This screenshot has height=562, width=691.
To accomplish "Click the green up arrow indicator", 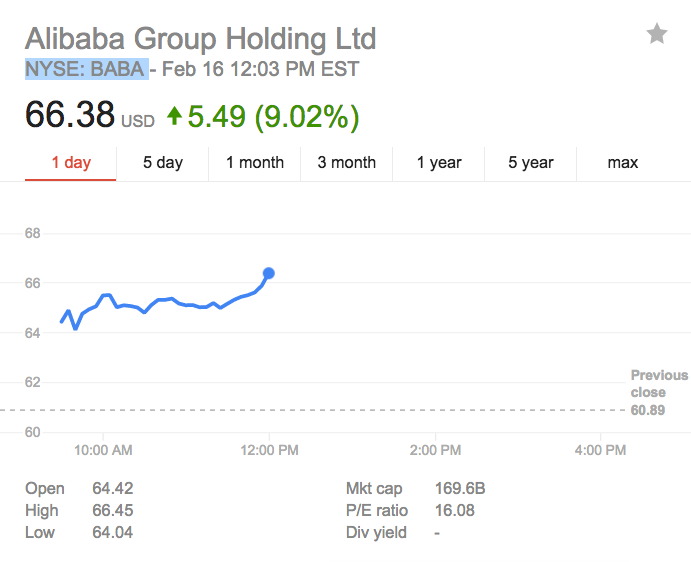I will click(175, 116).
